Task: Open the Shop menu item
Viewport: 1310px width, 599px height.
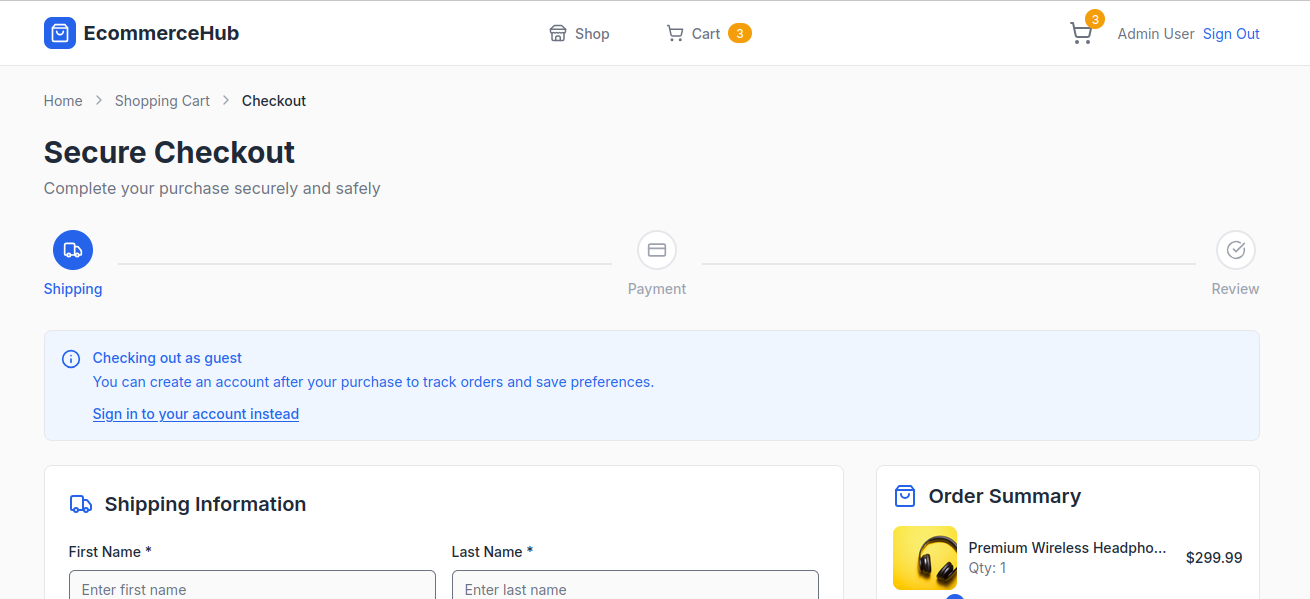Action: click(x=591, y=34)
